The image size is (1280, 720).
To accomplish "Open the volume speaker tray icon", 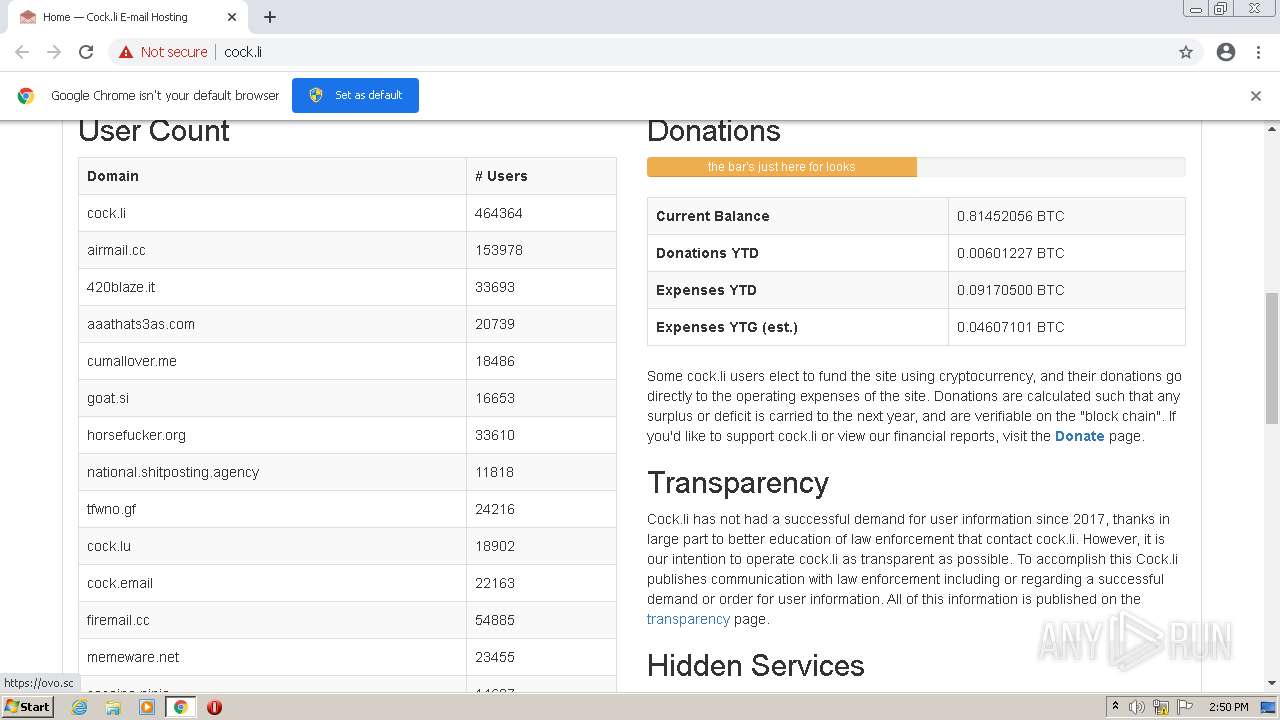I will (x=1137, y=707).
